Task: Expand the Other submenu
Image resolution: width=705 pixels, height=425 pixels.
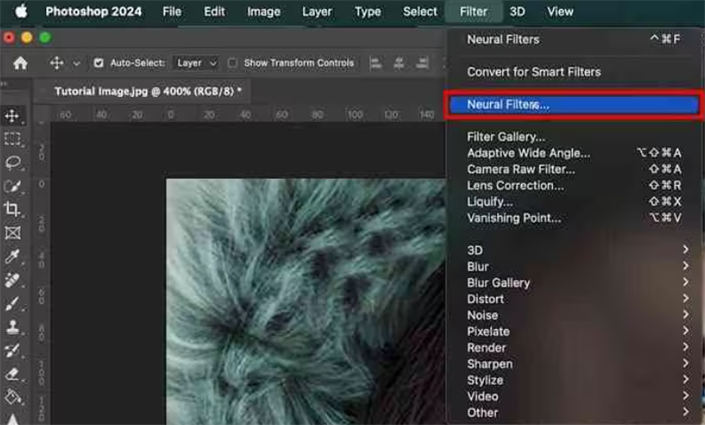Action: pyautogui.click(x=574, y=412)
